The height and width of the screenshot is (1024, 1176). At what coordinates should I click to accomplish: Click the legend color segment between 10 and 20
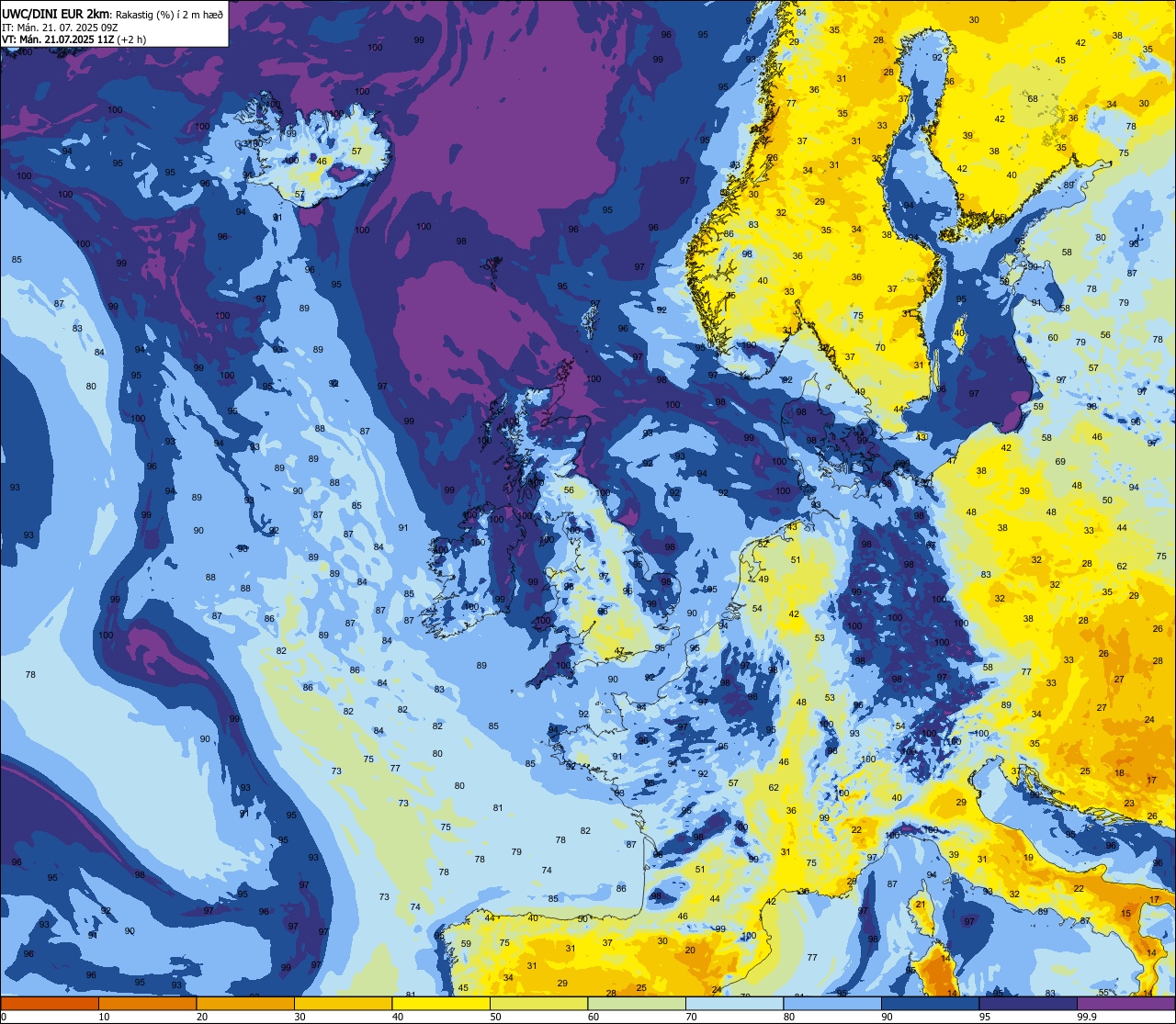pos(147,1003)
